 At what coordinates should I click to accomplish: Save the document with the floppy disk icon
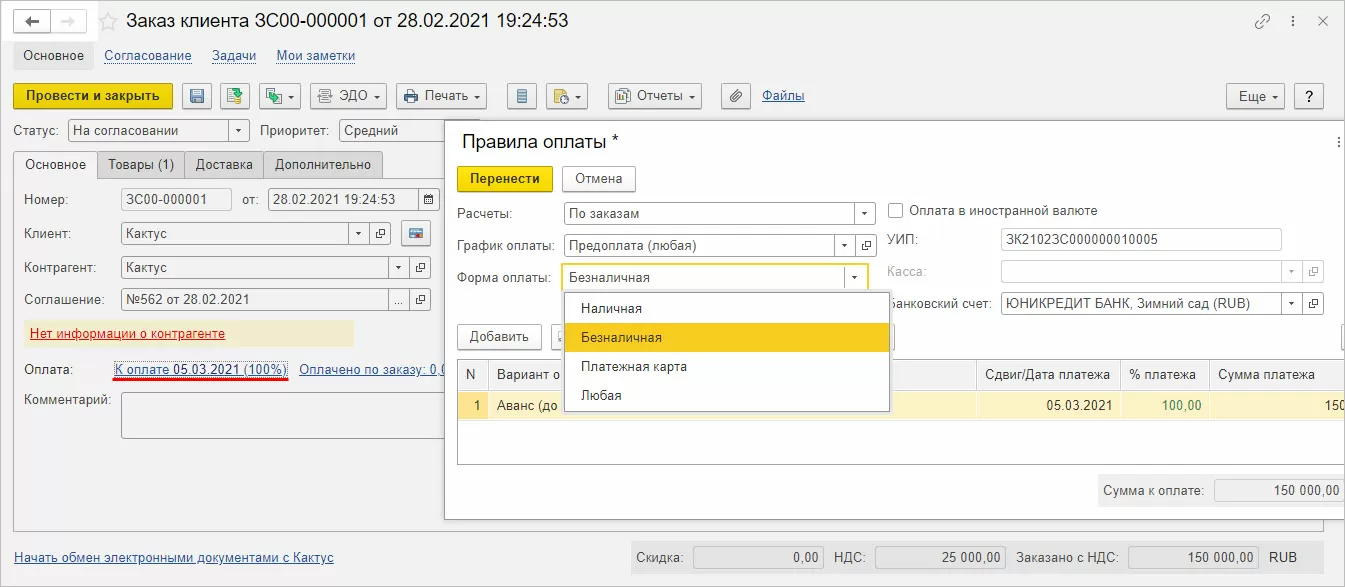[x=197, y=96]
